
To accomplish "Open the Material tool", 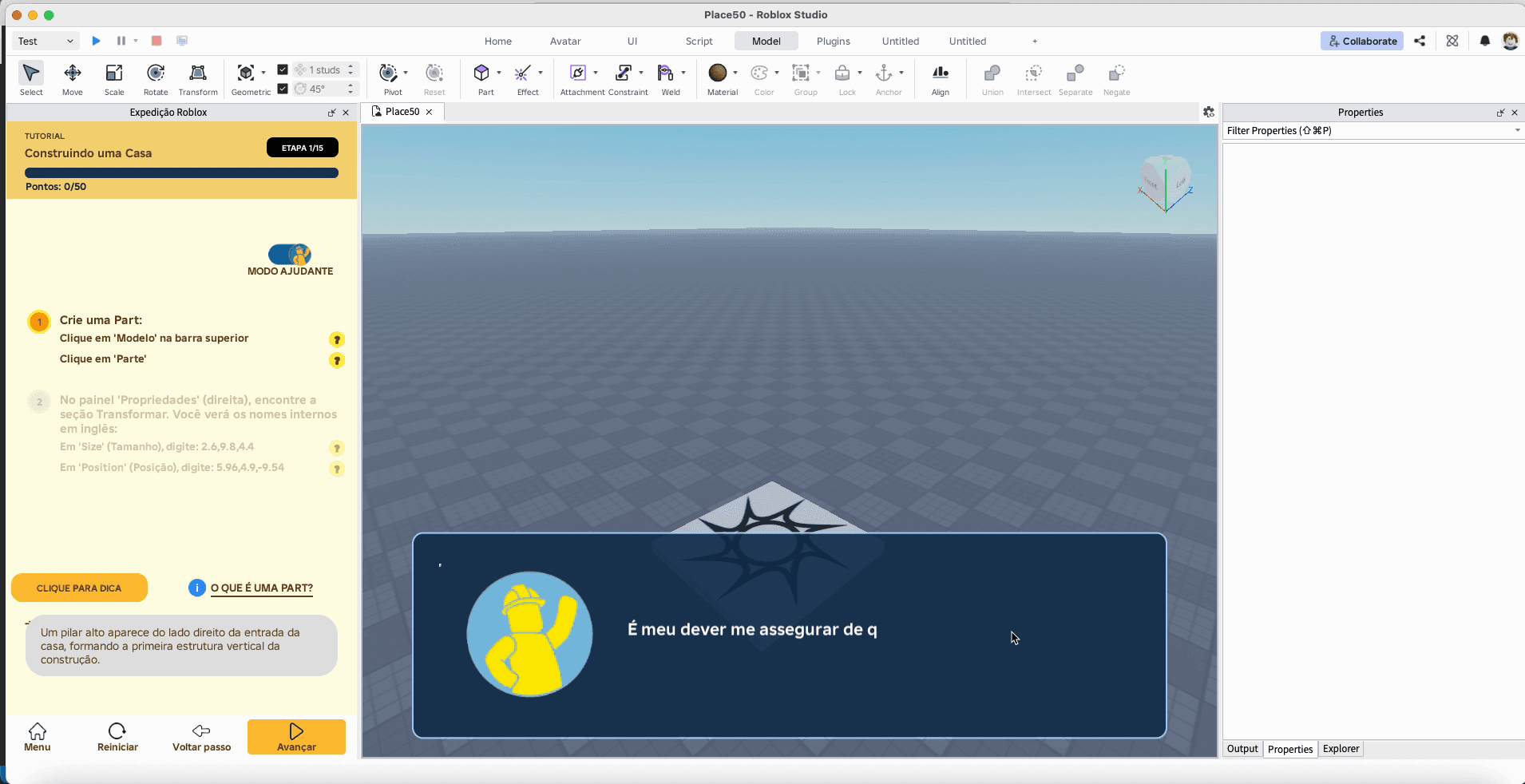I will pyautogui.click(x=720, y=77).
